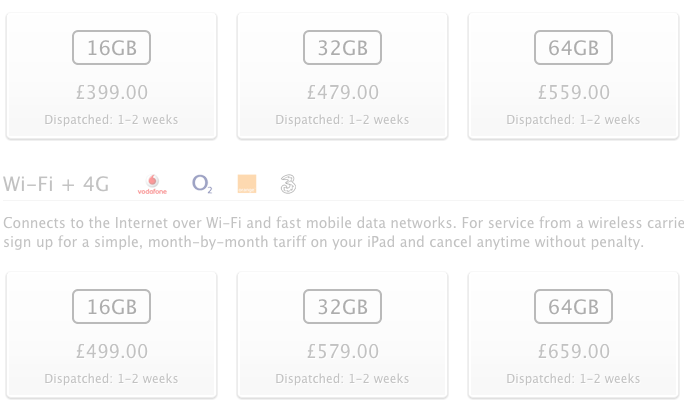Screen dimensions: 684x403
Task: Click the 16GB badge in the 4G row
Action: click(x=112, y=307)
